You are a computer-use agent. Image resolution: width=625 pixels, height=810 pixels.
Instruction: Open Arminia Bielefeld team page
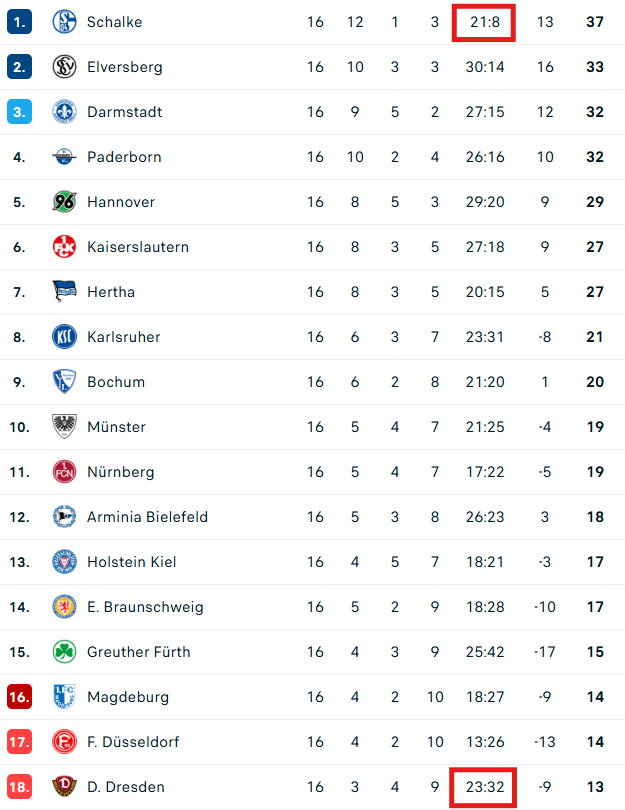click(x=147, y=517)
